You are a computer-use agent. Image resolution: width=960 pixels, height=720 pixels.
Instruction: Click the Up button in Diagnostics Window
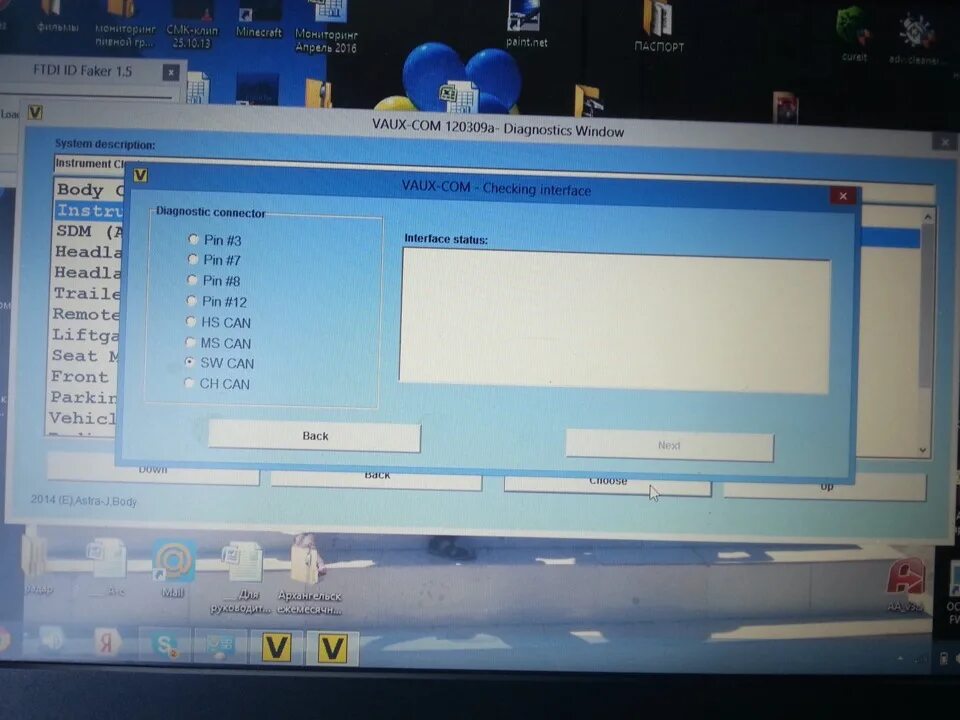825,488
